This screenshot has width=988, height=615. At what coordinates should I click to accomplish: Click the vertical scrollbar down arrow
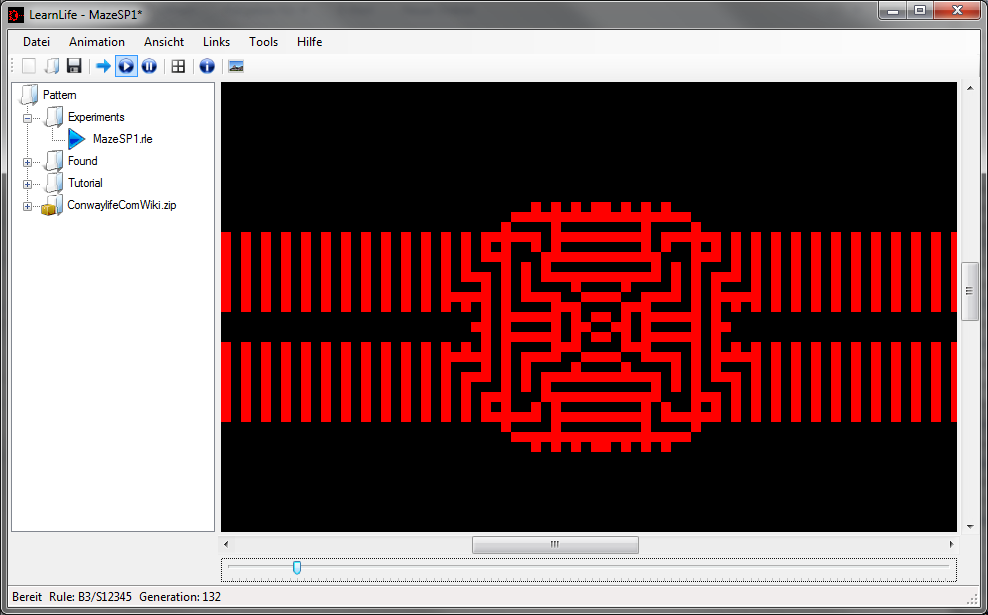coord(969,525)
